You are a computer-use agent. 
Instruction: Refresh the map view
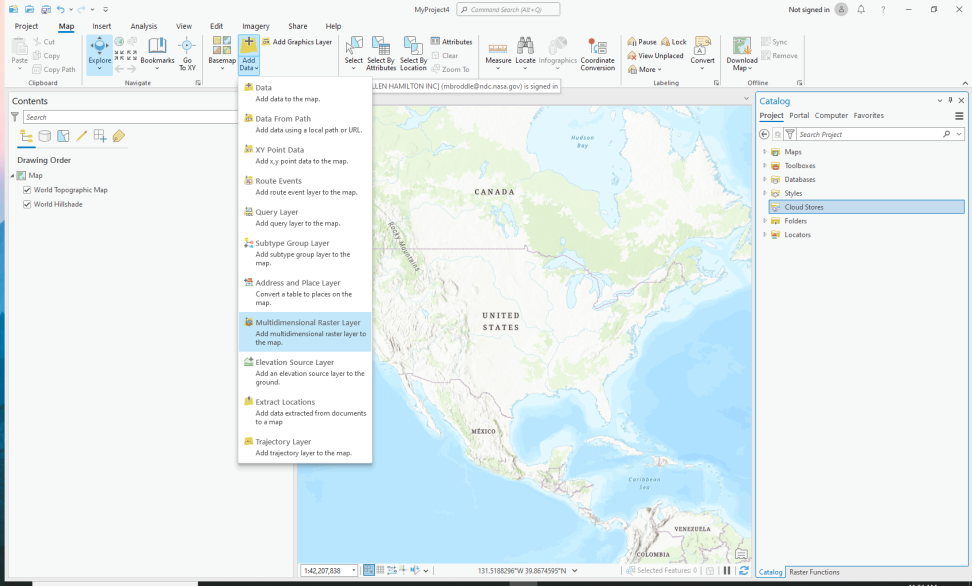[744, 570]
